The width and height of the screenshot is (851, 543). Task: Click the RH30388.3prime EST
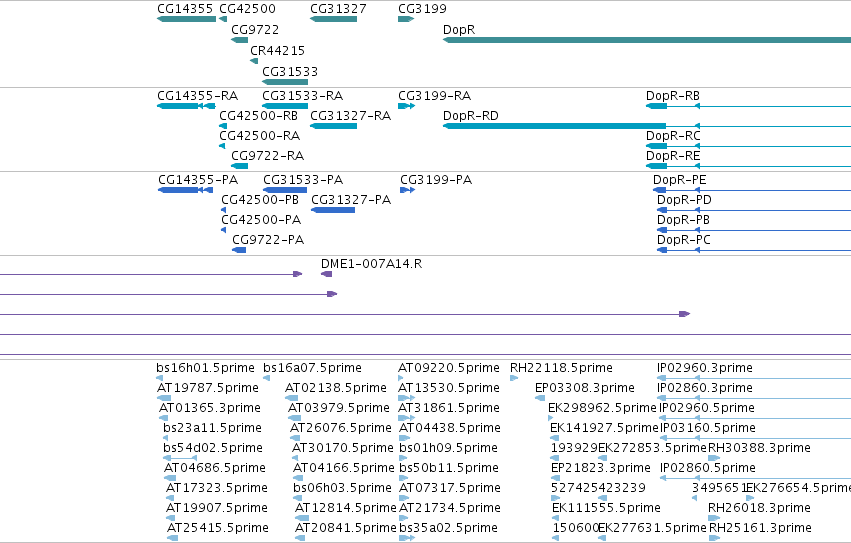pos(714,458)
